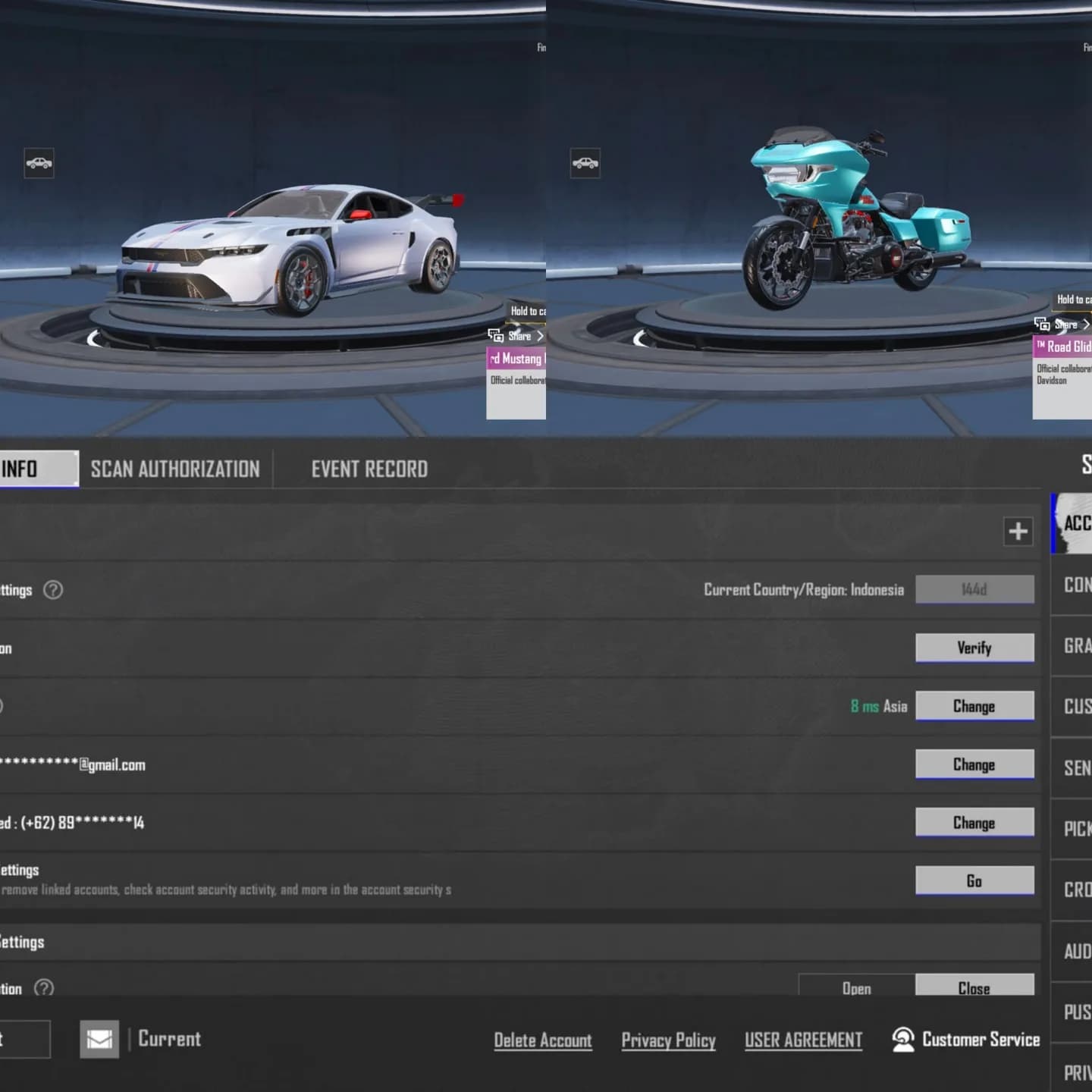Click the vehicle icon beside the Mustang

[x=39, y=163]
